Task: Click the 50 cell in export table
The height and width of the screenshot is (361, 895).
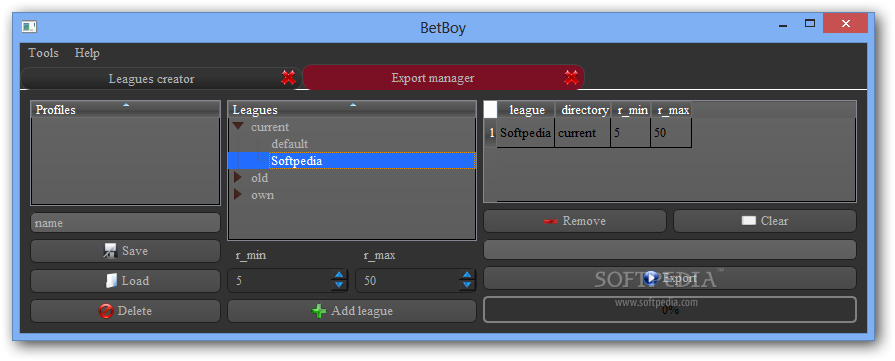Action: tap(671, 133)
